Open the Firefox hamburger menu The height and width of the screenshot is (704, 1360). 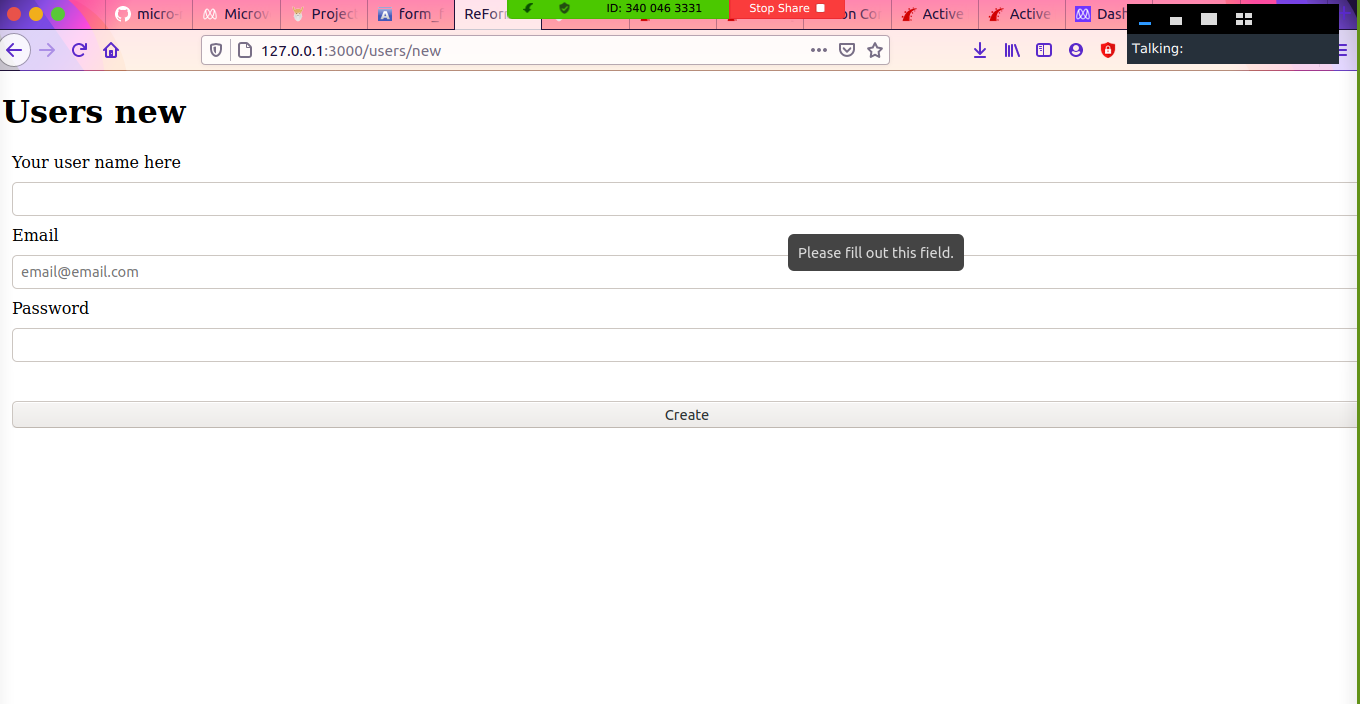point(1342,50)
